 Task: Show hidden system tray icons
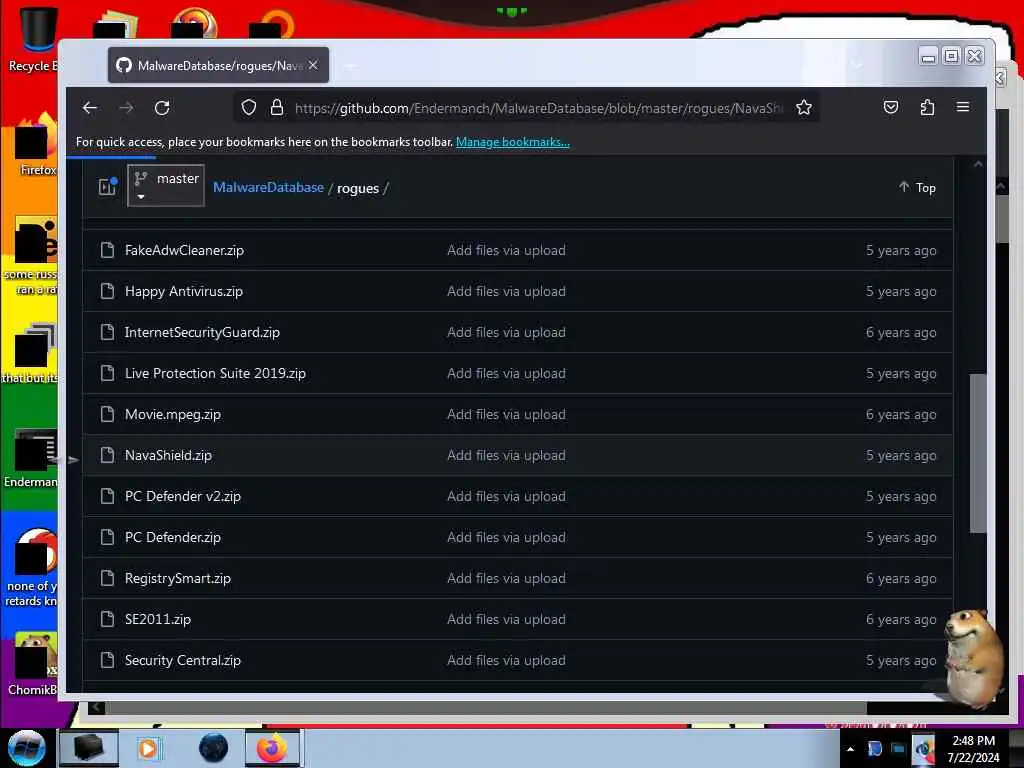850,749
